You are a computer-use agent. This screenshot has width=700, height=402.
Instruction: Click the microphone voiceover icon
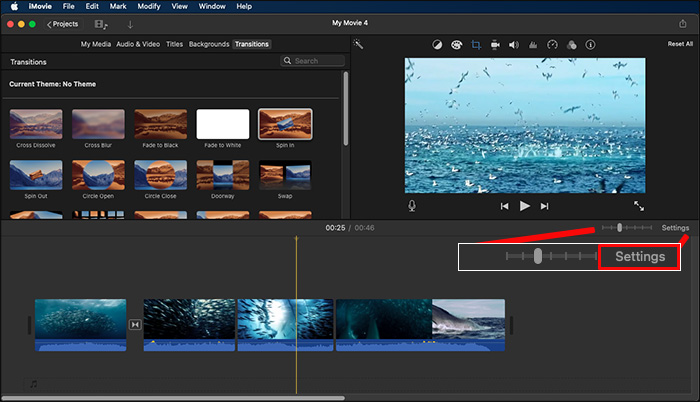(x=412, y=205)
